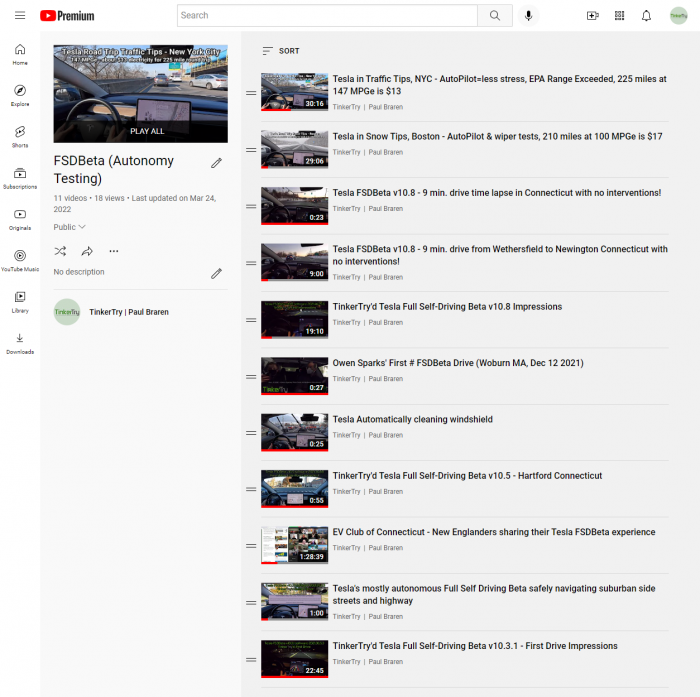Click drag handle for Tesla in Snow Tips

[x=251, y=150]
